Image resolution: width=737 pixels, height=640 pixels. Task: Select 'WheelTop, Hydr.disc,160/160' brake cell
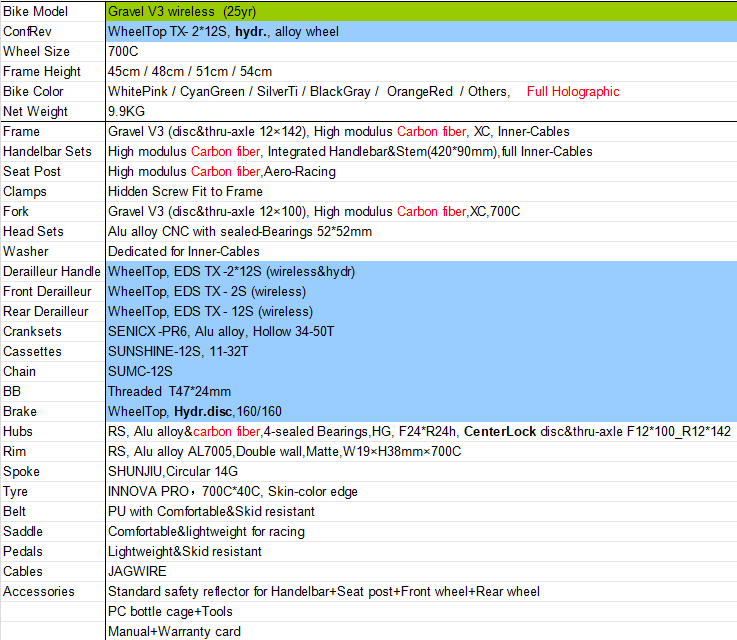421,412
